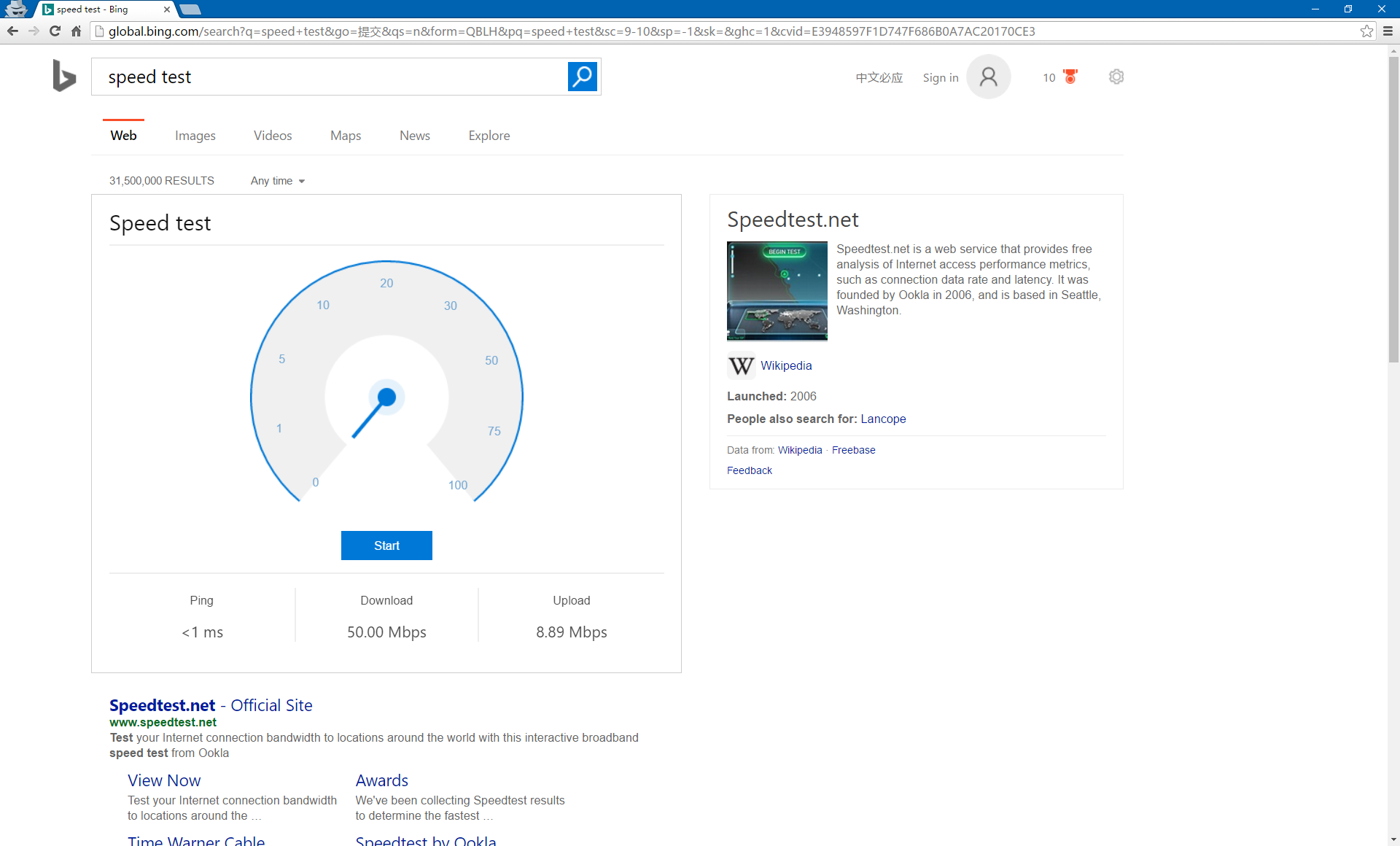Open a new browser tab
The width and height of the screenshot is (1400, 846).
(190, 9)
